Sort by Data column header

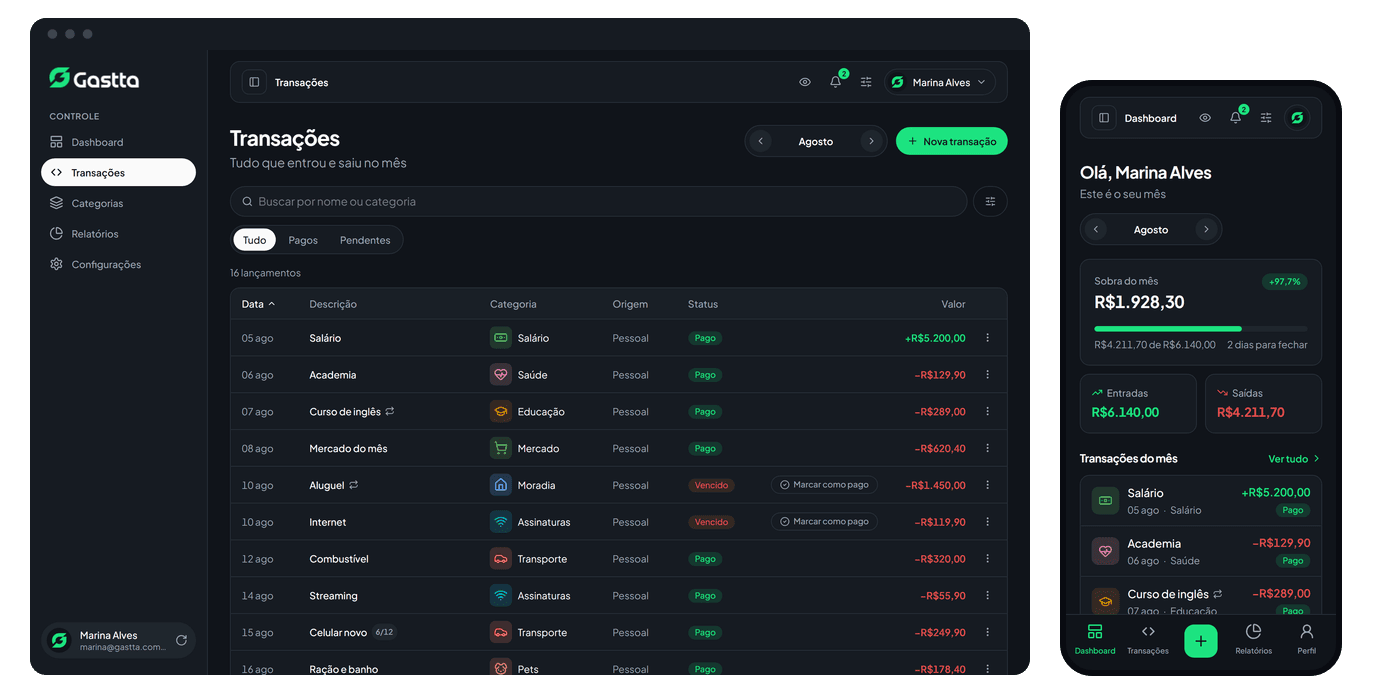tap(258, 304)
